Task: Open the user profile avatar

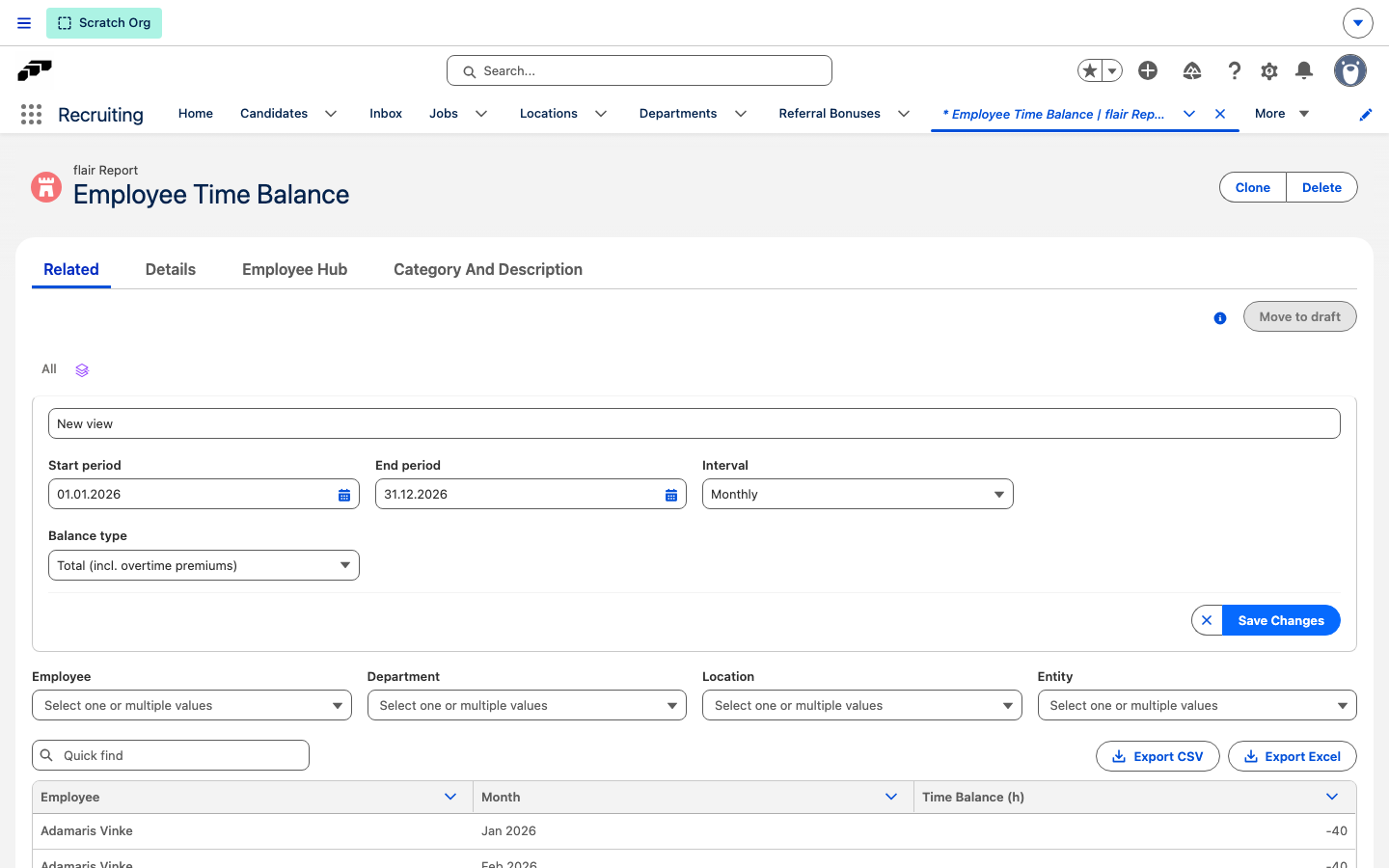Action: pos(1350,70)
